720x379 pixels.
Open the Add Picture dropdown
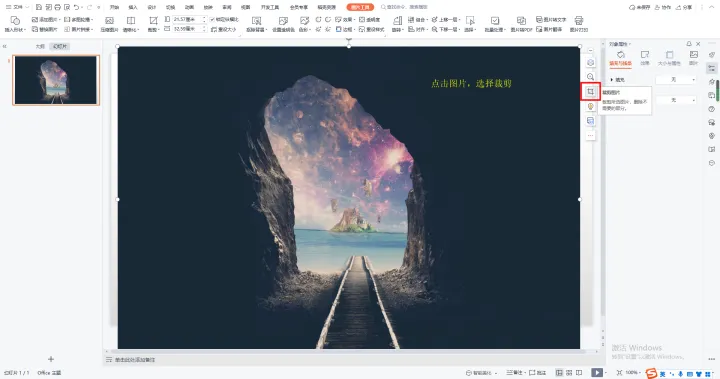(46, 20)
